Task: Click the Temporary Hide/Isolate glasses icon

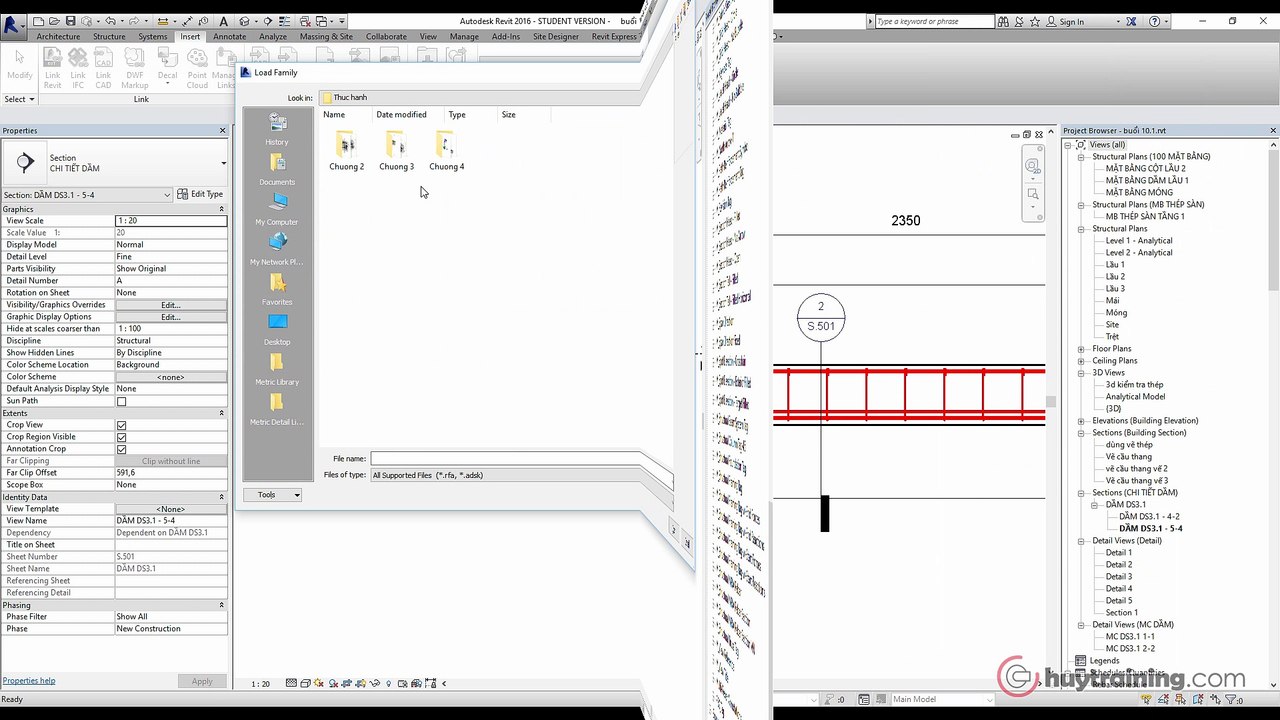Action: pyautogui.click(x=375, y=683)
